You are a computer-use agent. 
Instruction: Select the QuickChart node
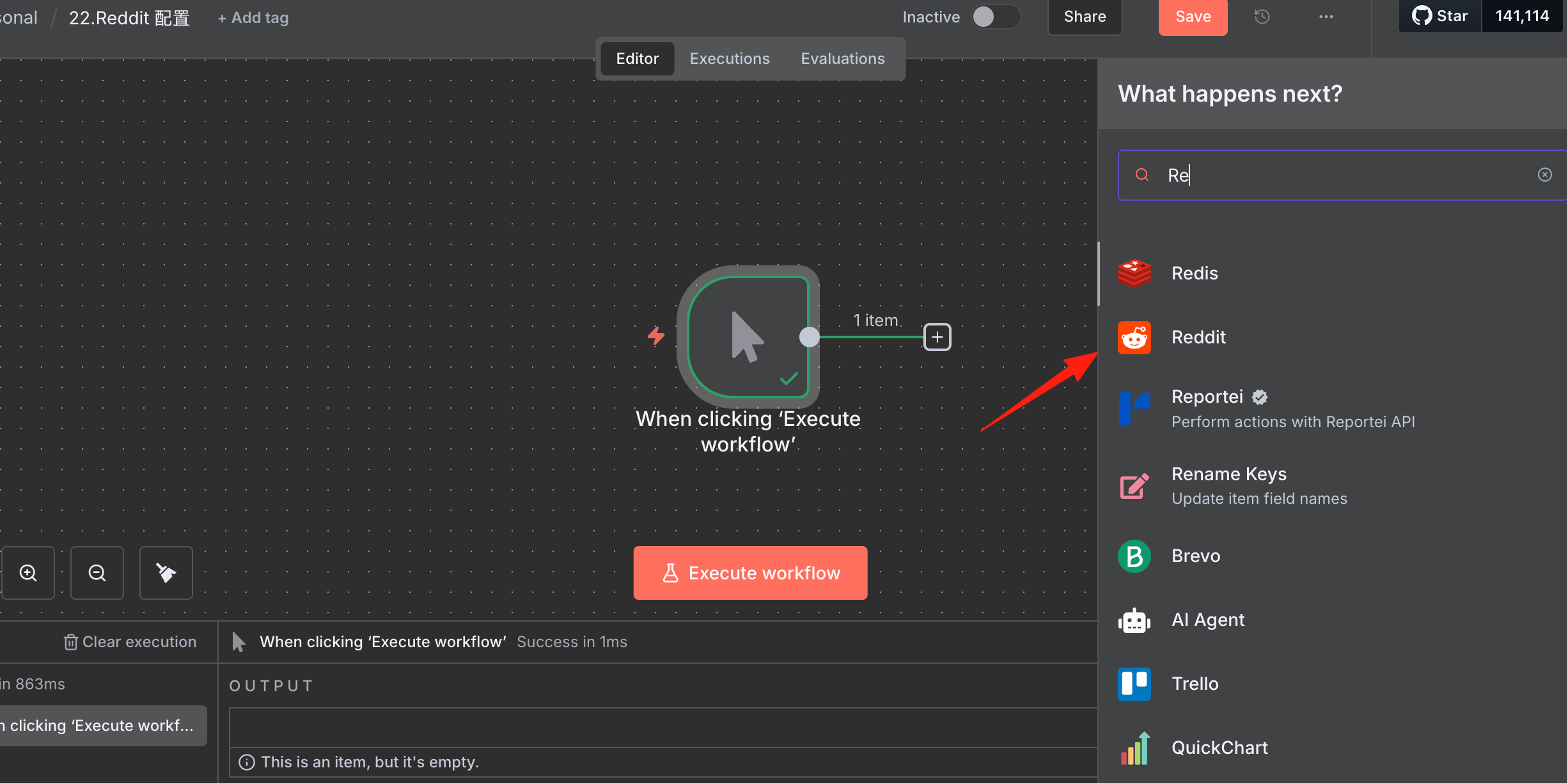pyautogui.click(x=1333, y=748)
